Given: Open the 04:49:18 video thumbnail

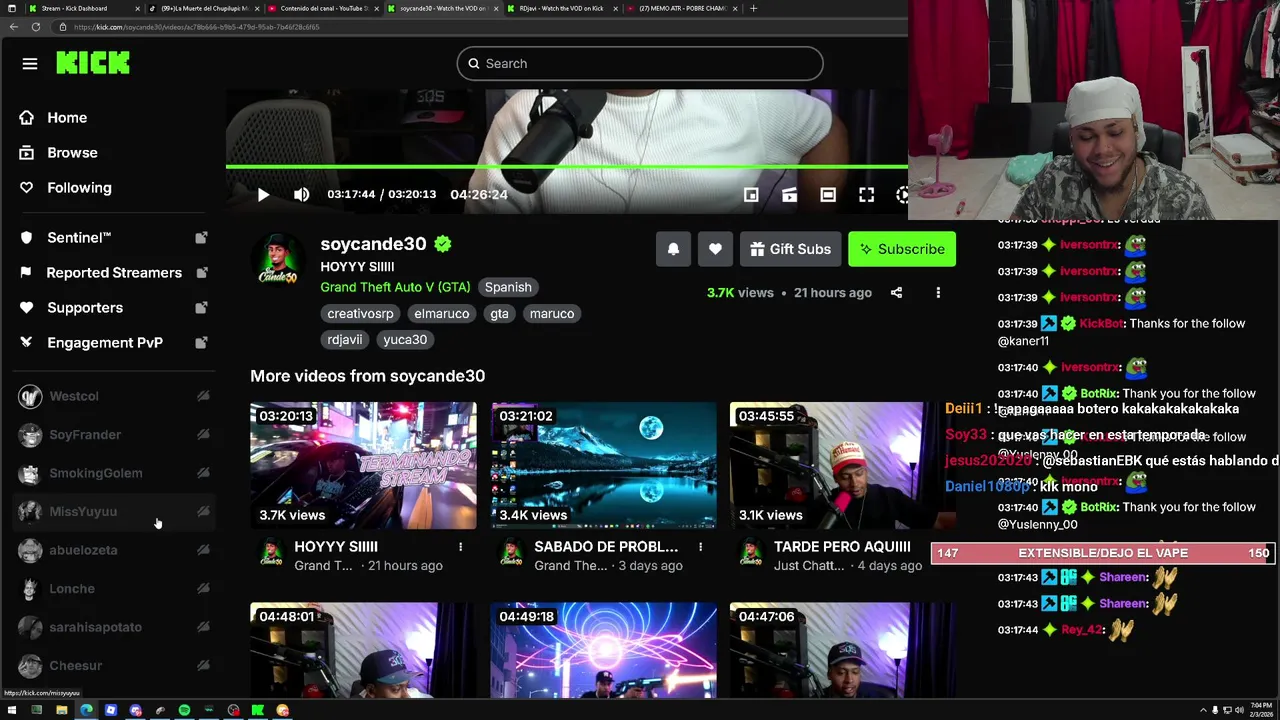Looking at the screenshot, I should point(603,650).
